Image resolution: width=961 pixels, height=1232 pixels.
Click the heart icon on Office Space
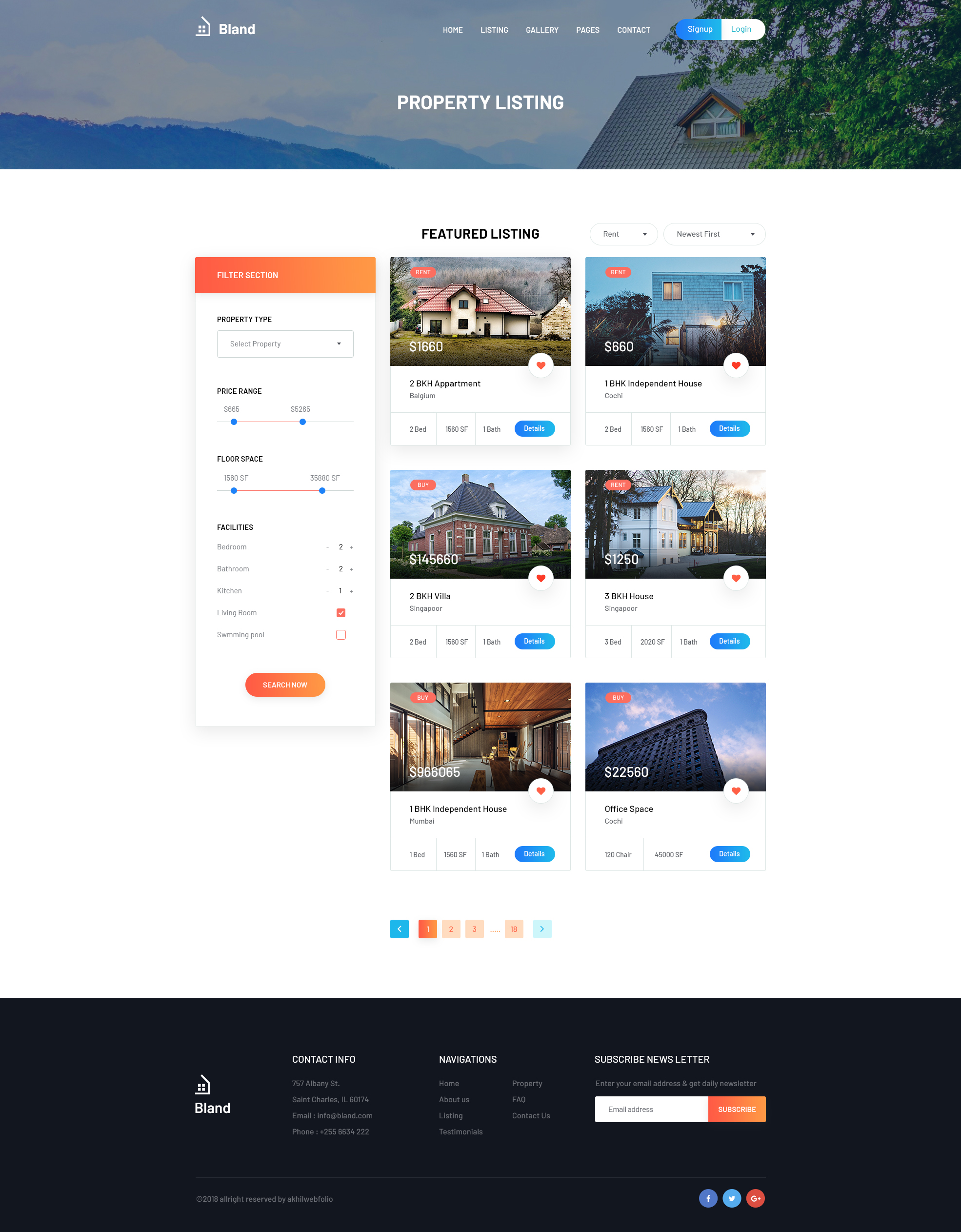pyautogui.click(x=736, y=790)
